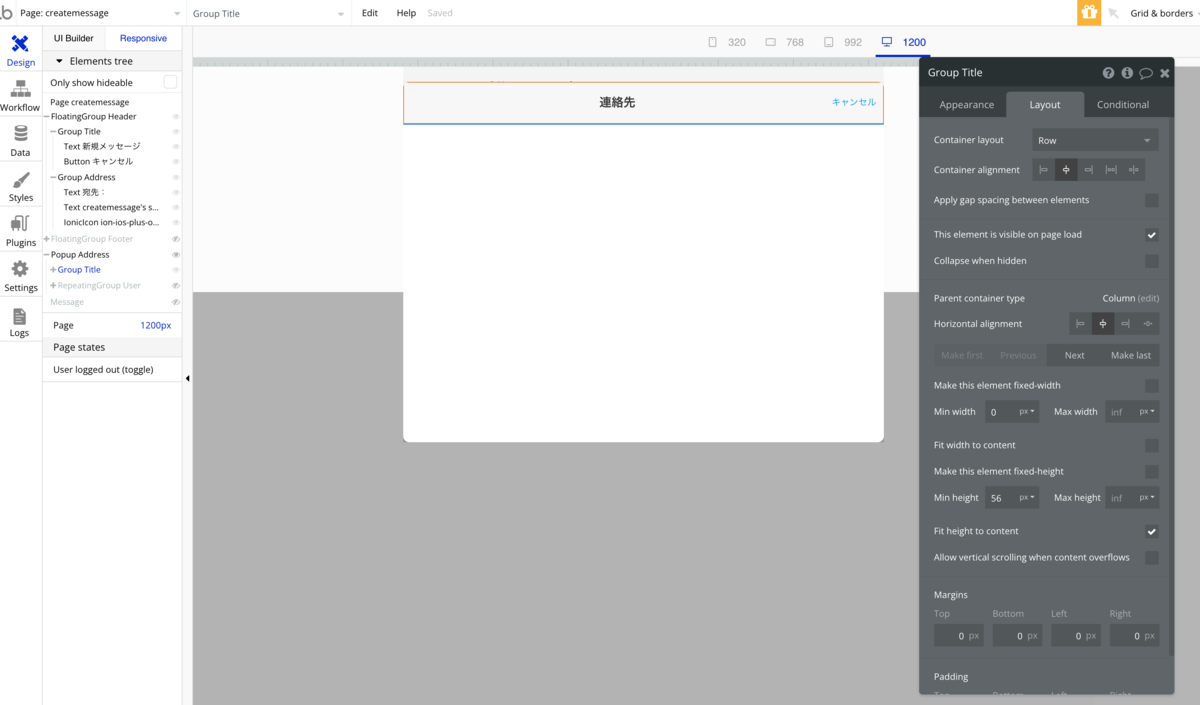Open the Styles section
Screen dimensions: 1200x705
pos(20,186)
